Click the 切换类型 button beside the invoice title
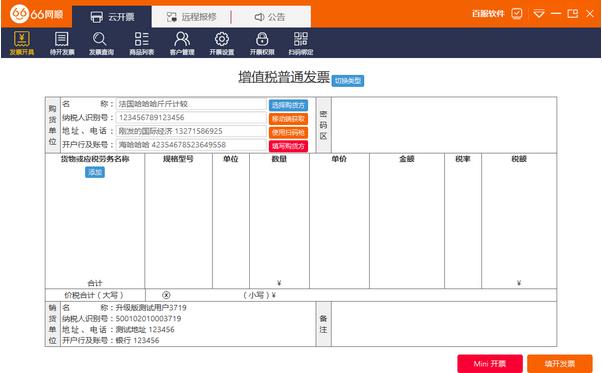Image resolution: width=602 pixels, height=373 pixels. coord(347,81)
